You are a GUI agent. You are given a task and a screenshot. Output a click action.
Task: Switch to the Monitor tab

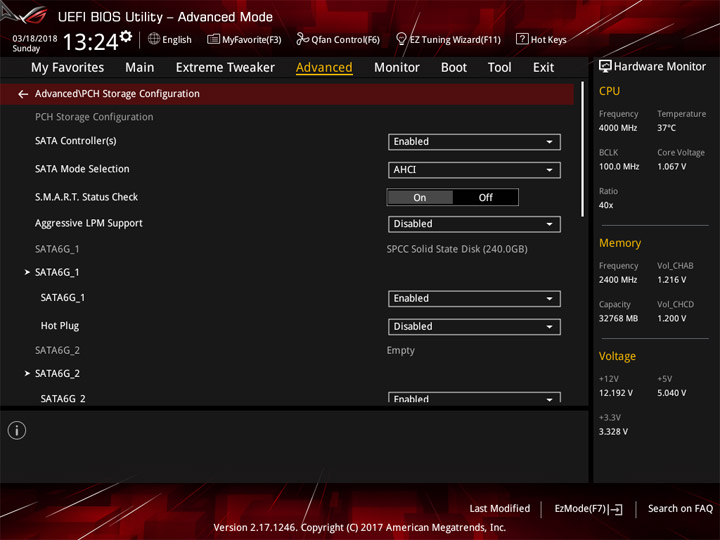tap(397, 68)
